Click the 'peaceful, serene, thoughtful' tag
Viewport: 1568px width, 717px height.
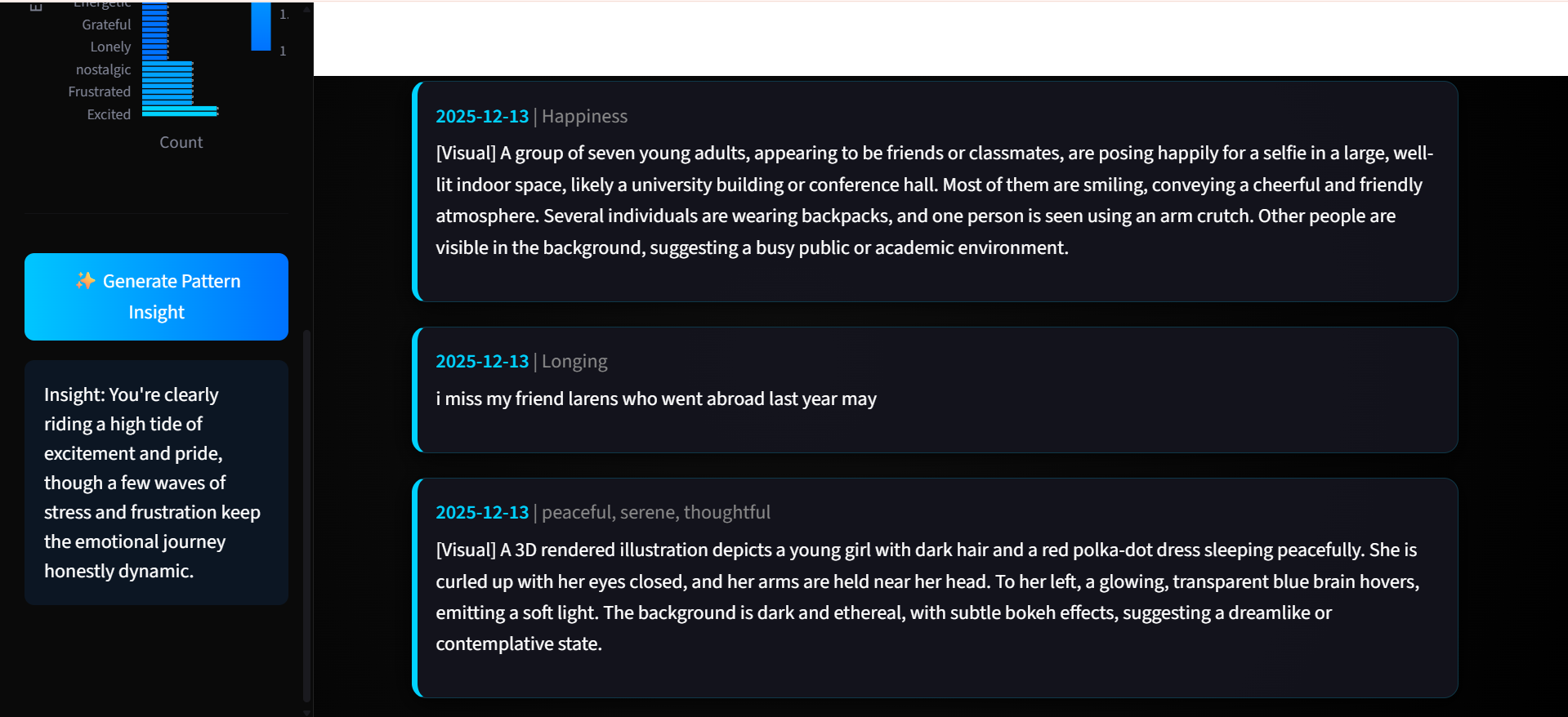[655, 513]
